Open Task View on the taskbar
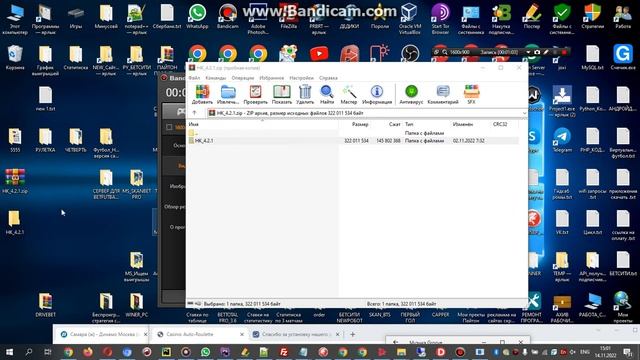This screenshot has width=640, height=360. pyautogui.click(x=48, y=352)
